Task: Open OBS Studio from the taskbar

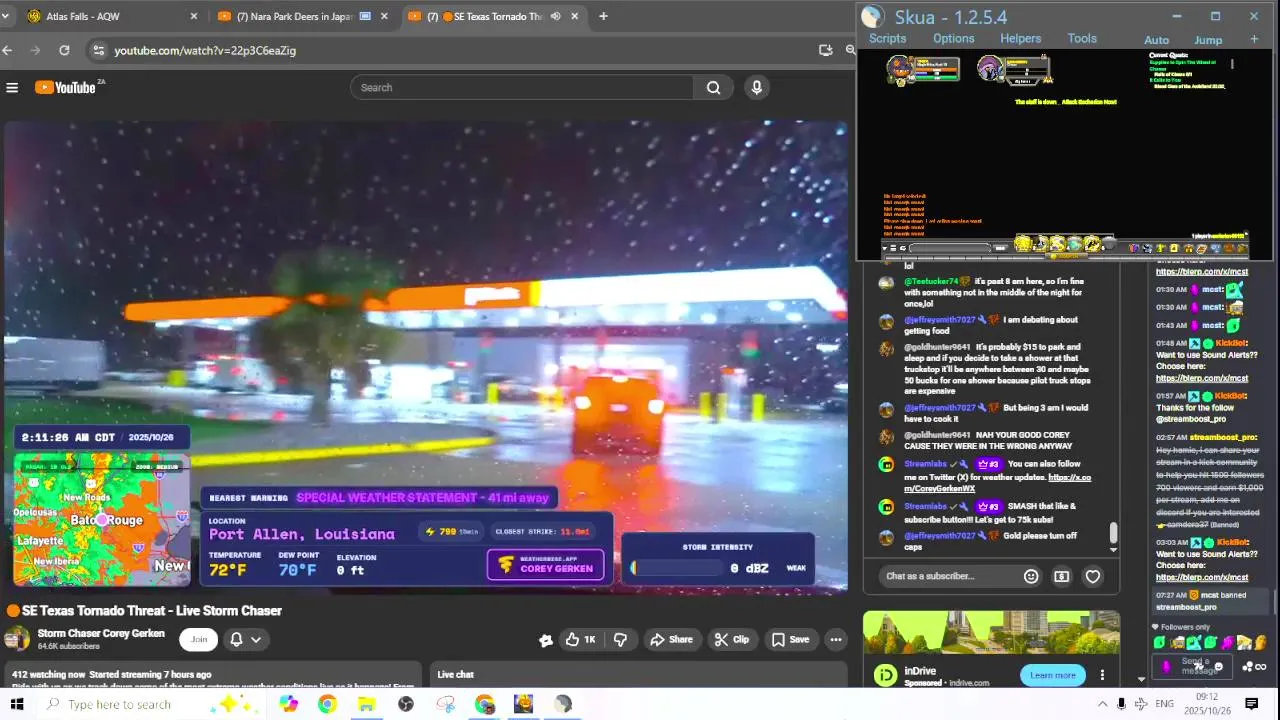Action: click(406, 704)
